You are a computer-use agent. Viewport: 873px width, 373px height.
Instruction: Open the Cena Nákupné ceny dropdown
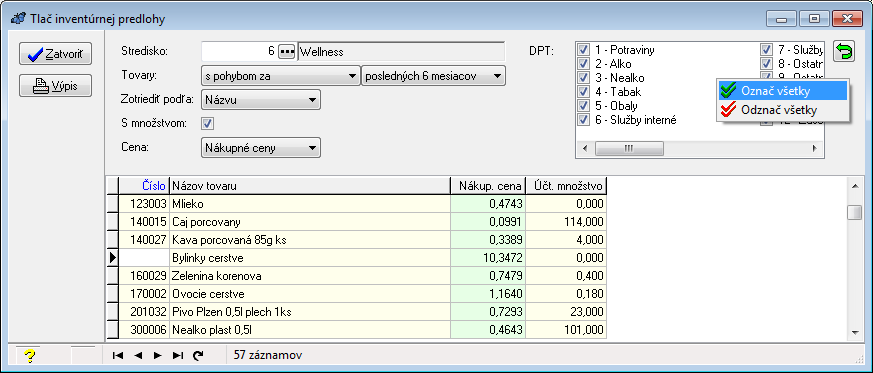[x=261, y=148]
